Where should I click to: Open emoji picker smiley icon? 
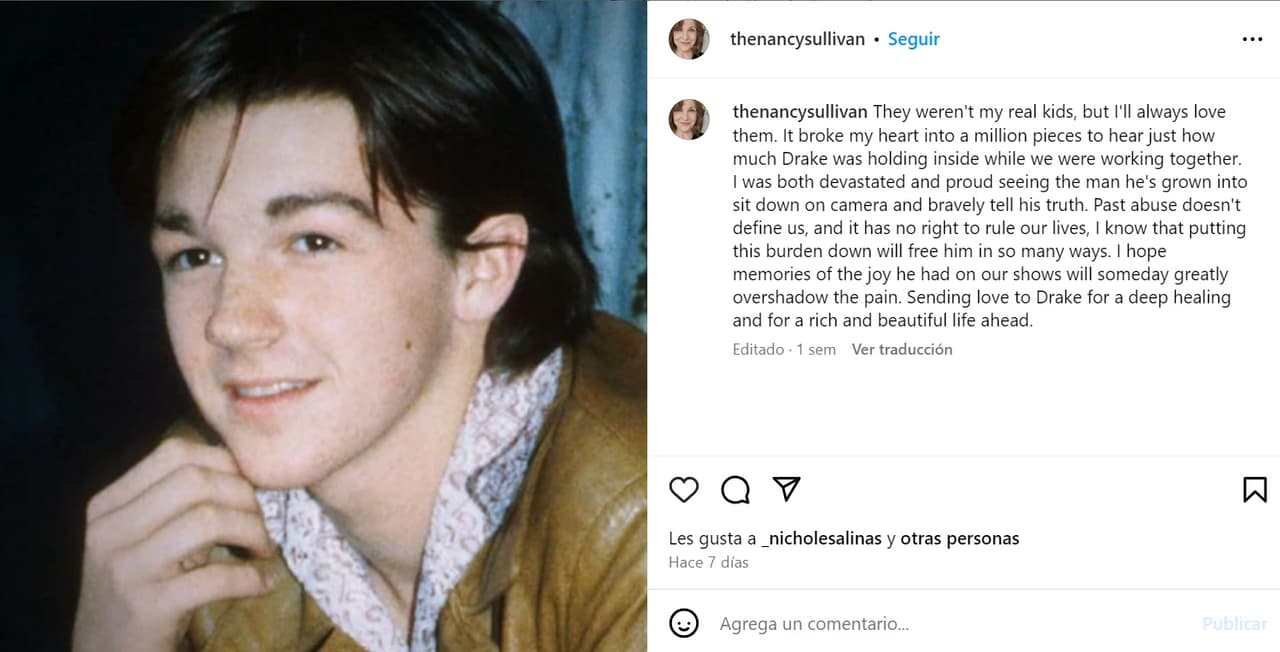coord(684,623)
